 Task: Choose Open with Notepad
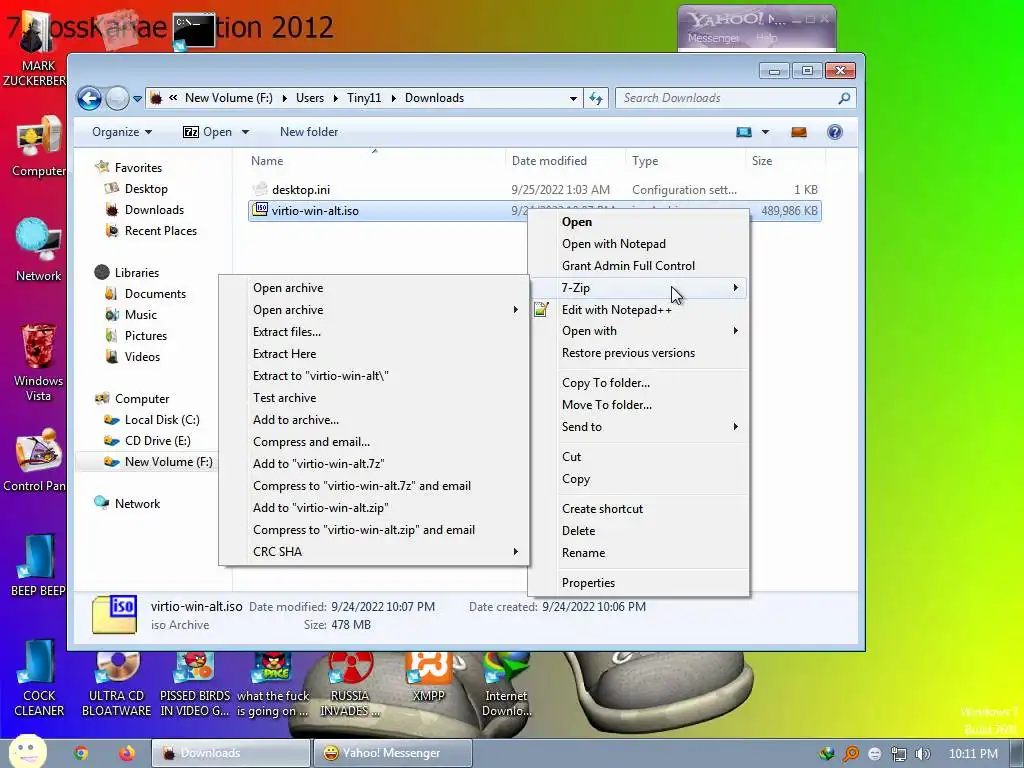click(638, 244)
